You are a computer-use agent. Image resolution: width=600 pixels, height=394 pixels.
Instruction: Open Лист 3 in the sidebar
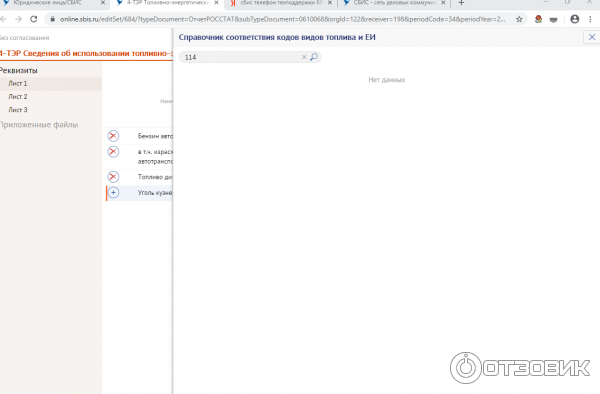[18, 110]
